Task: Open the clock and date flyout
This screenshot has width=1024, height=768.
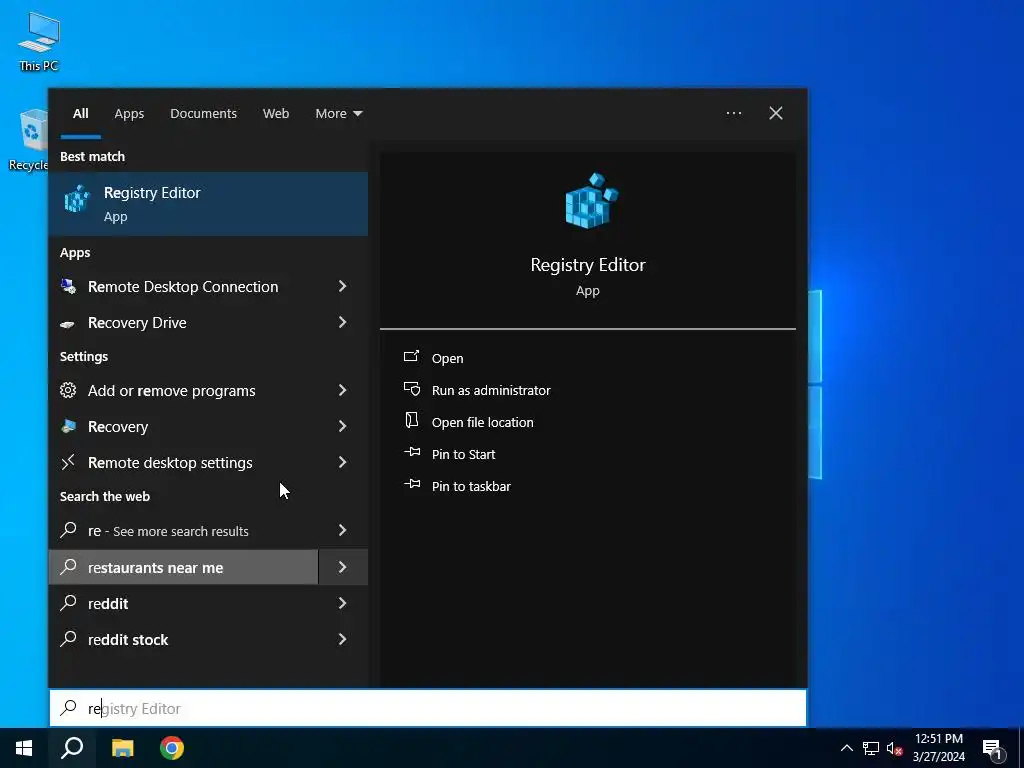Action: click(x=938, y=748)
